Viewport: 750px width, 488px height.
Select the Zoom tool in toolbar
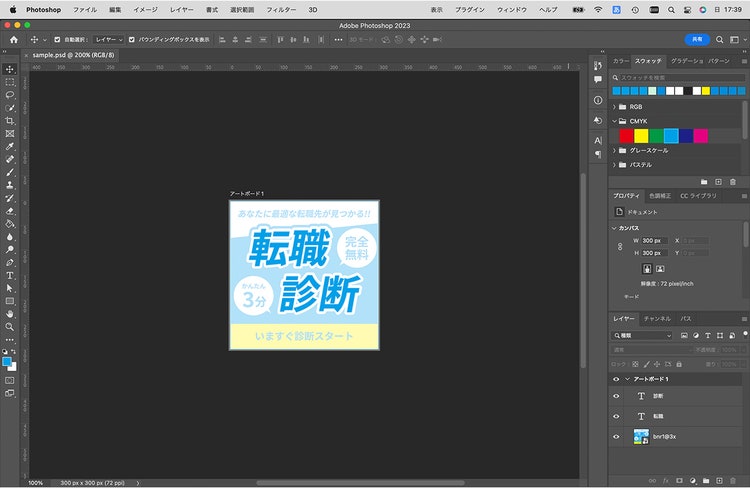point(10,327)
